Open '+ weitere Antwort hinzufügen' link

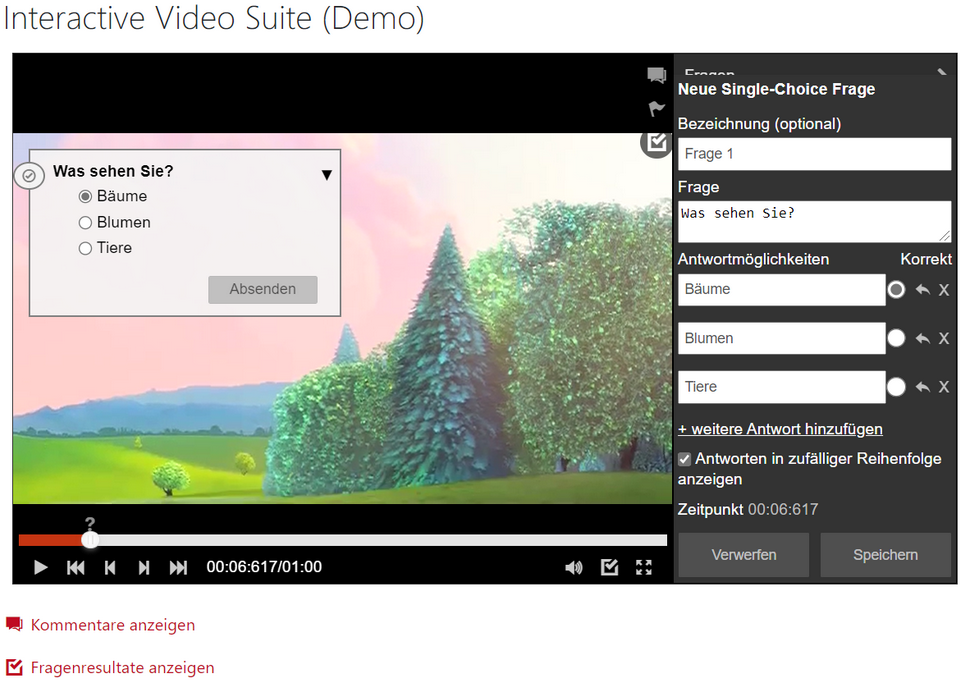pos(780,429)
